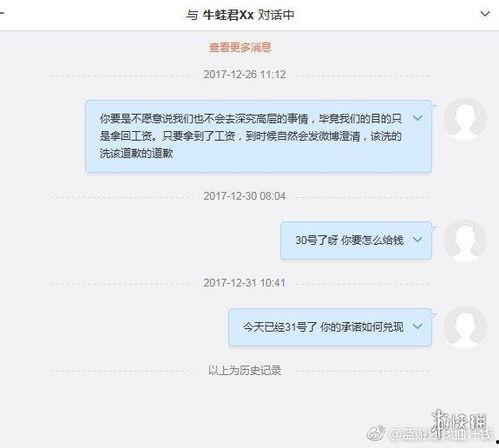Select the message bubble 30号了呀 你要怎么给钱
499x448 pixels.
pos(356,240)
